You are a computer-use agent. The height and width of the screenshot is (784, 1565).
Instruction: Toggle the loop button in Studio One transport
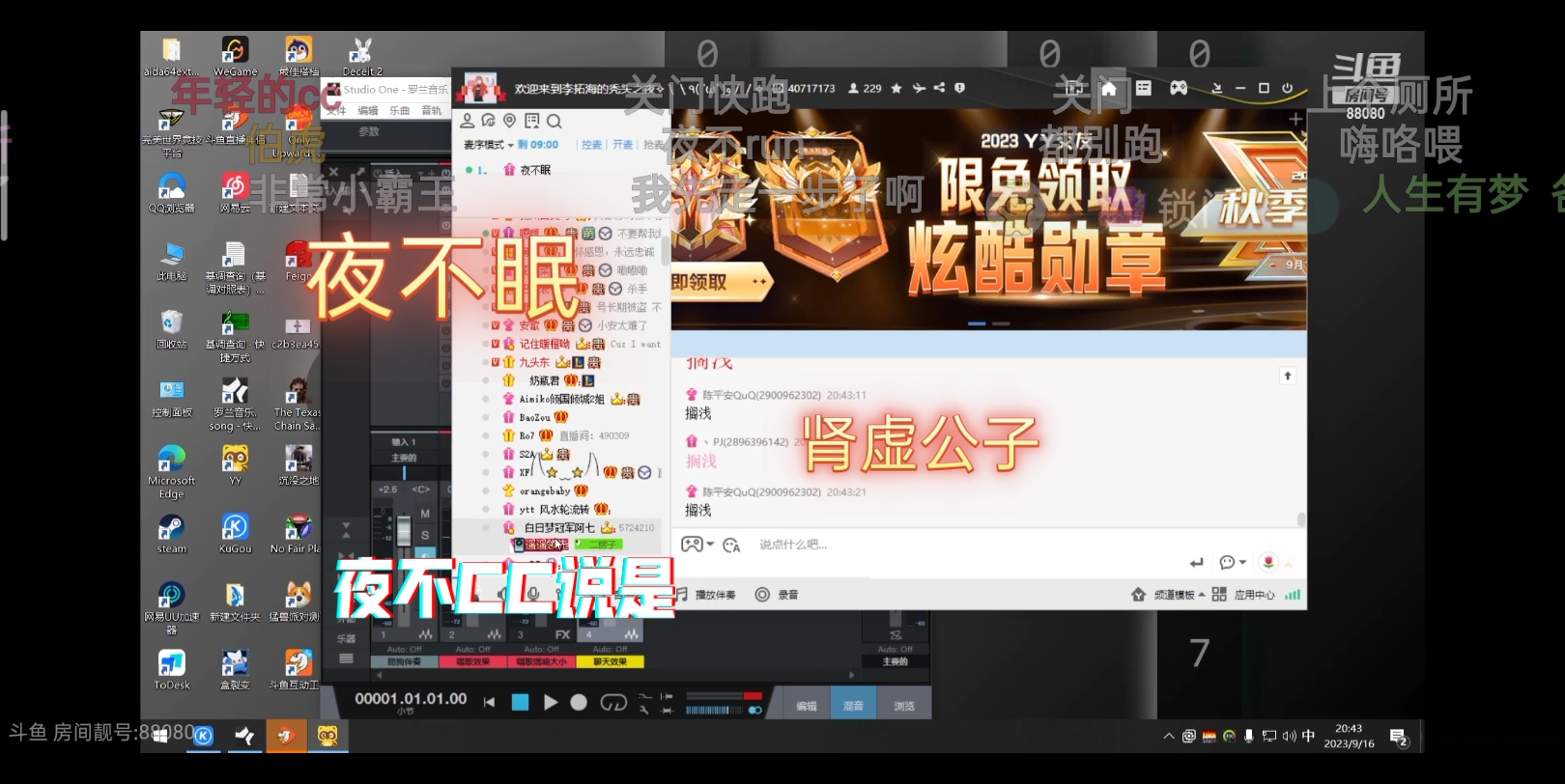[x=613, y=702]
